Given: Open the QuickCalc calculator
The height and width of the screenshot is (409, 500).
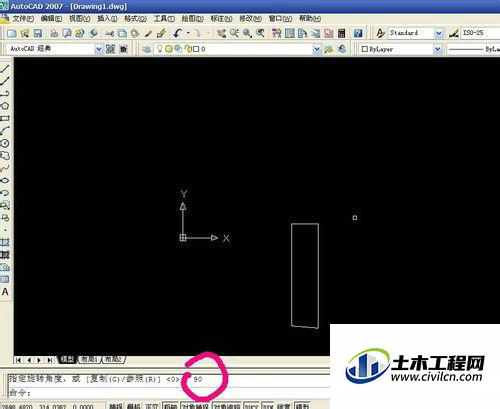Looking at the screenshot, I should coord(341,33).
